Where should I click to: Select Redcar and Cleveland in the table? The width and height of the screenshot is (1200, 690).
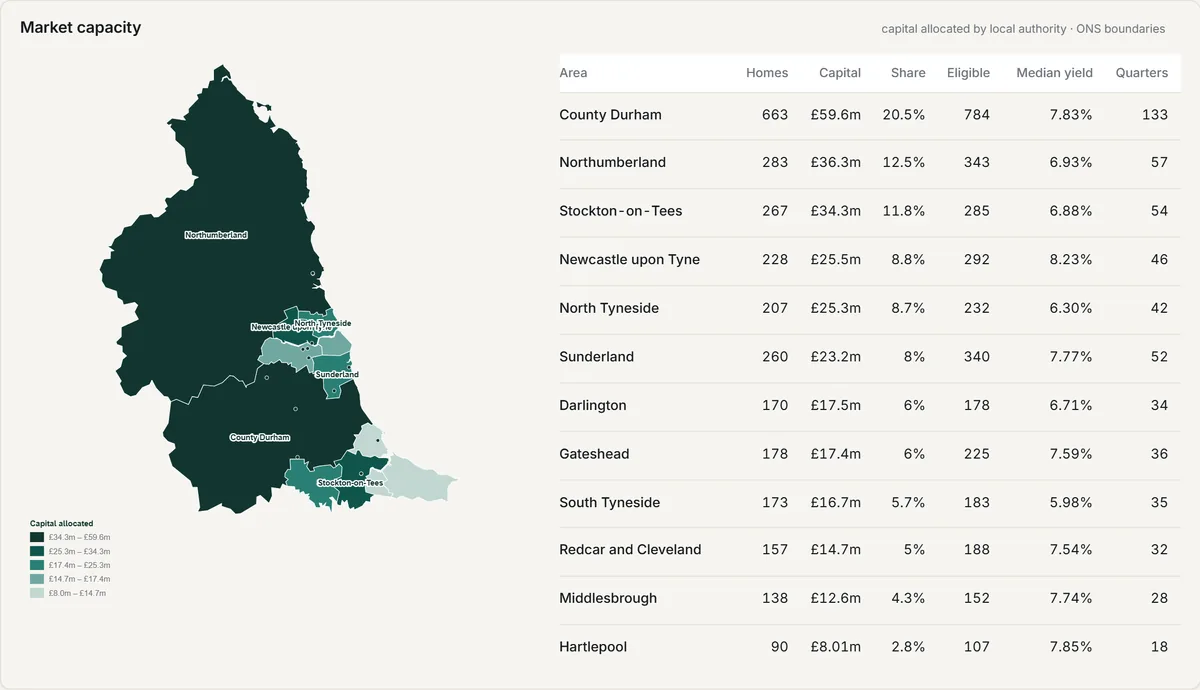631,549
